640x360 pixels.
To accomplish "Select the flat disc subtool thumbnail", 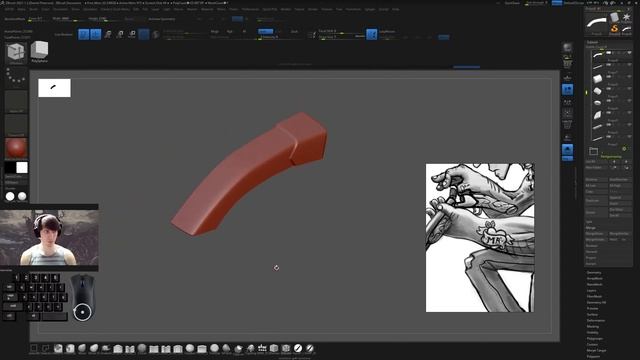I will [598, 102].
